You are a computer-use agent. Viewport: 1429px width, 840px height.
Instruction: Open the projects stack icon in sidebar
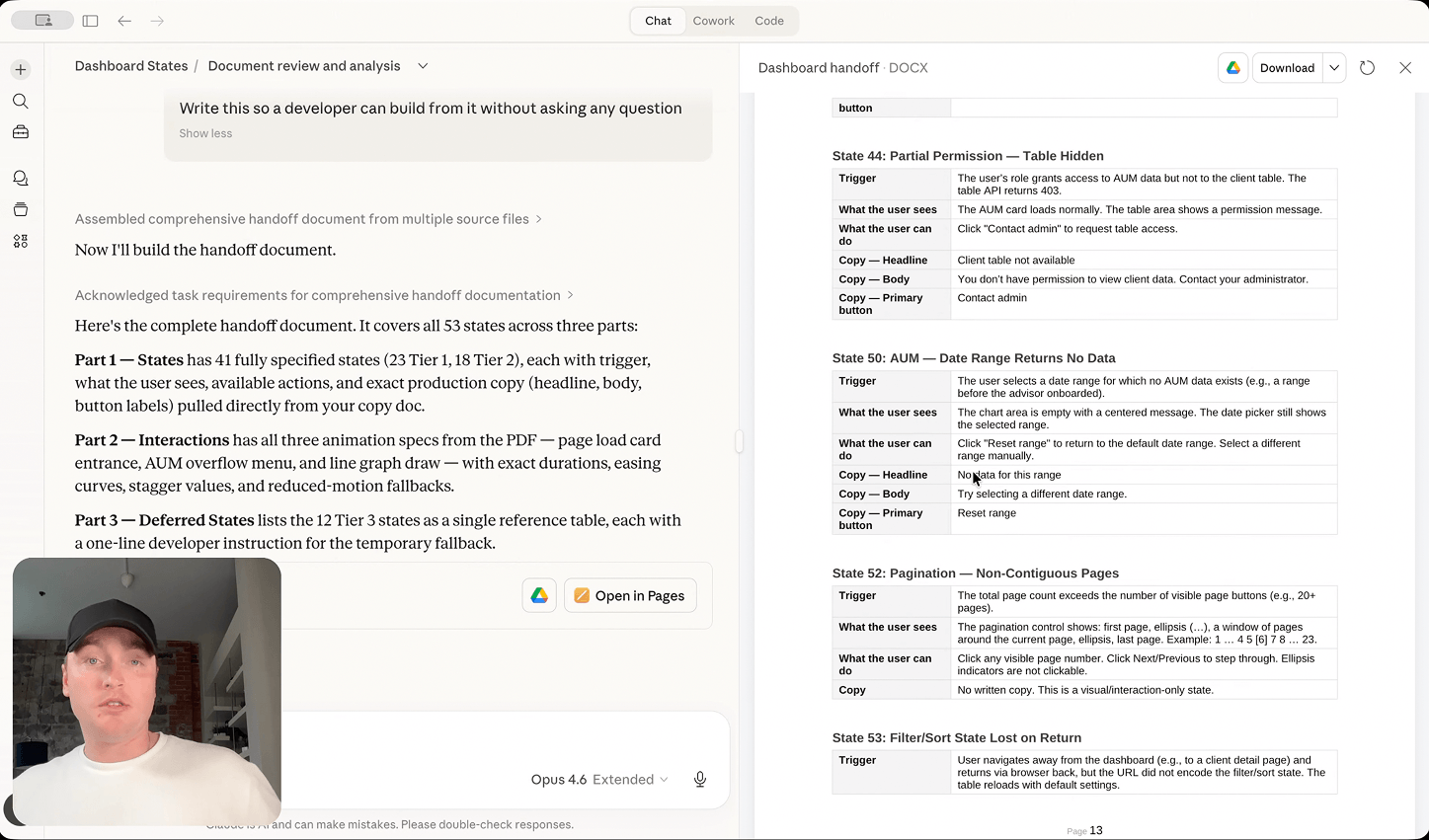[21, 209]
